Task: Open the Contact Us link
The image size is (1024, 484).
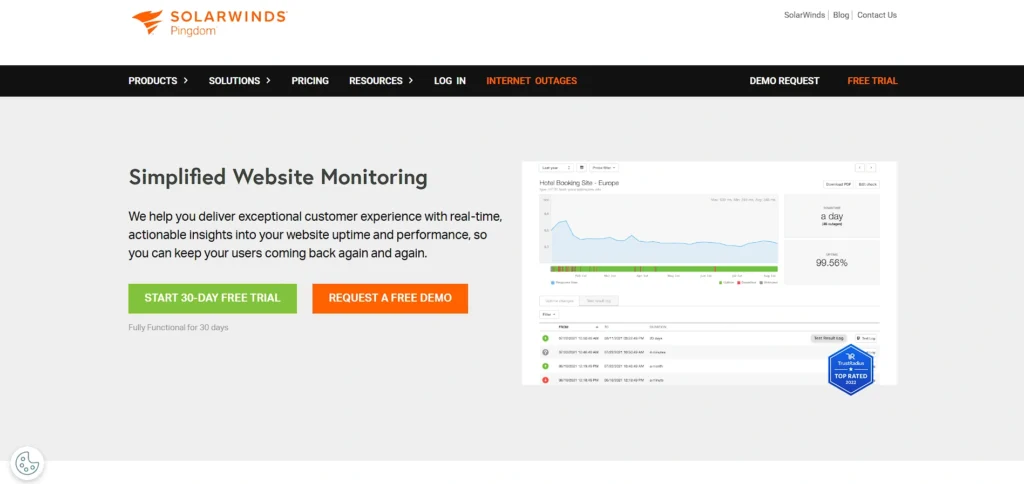Action: pyautogui.click(x=877, y=15)
